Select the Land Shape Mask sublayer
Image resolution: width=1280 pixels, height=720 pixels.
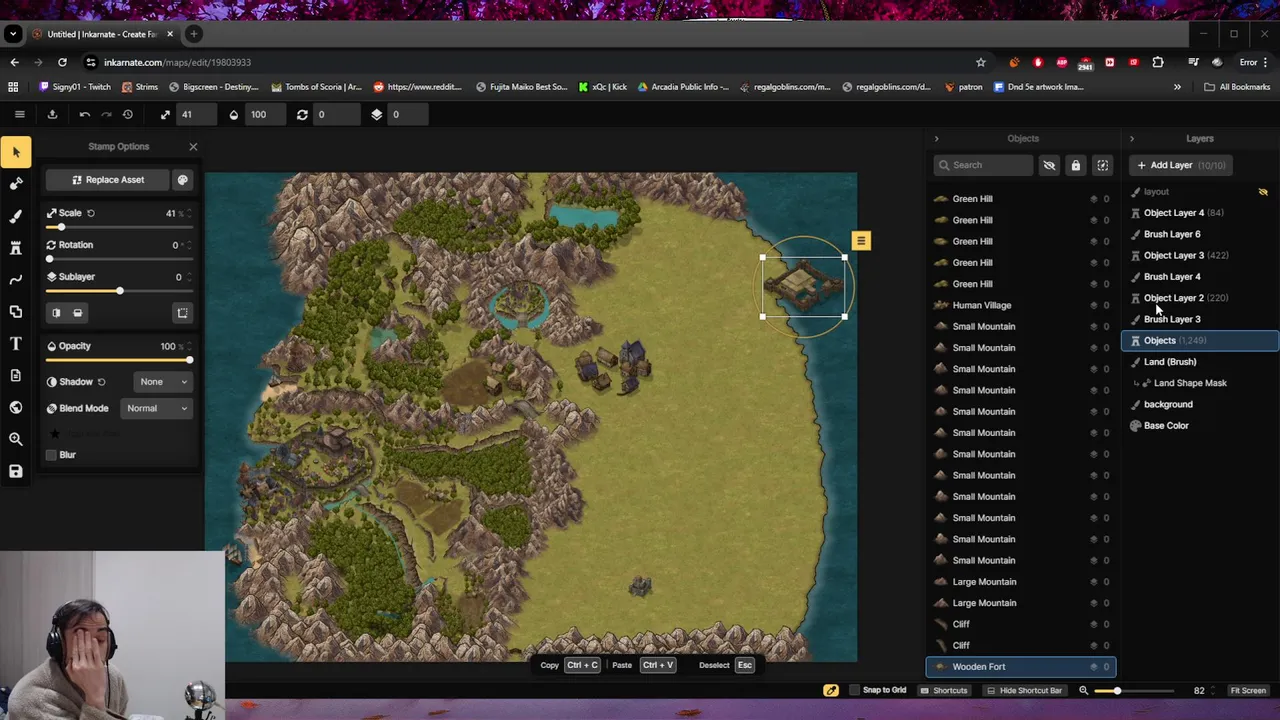click(x=1200, y=383)
